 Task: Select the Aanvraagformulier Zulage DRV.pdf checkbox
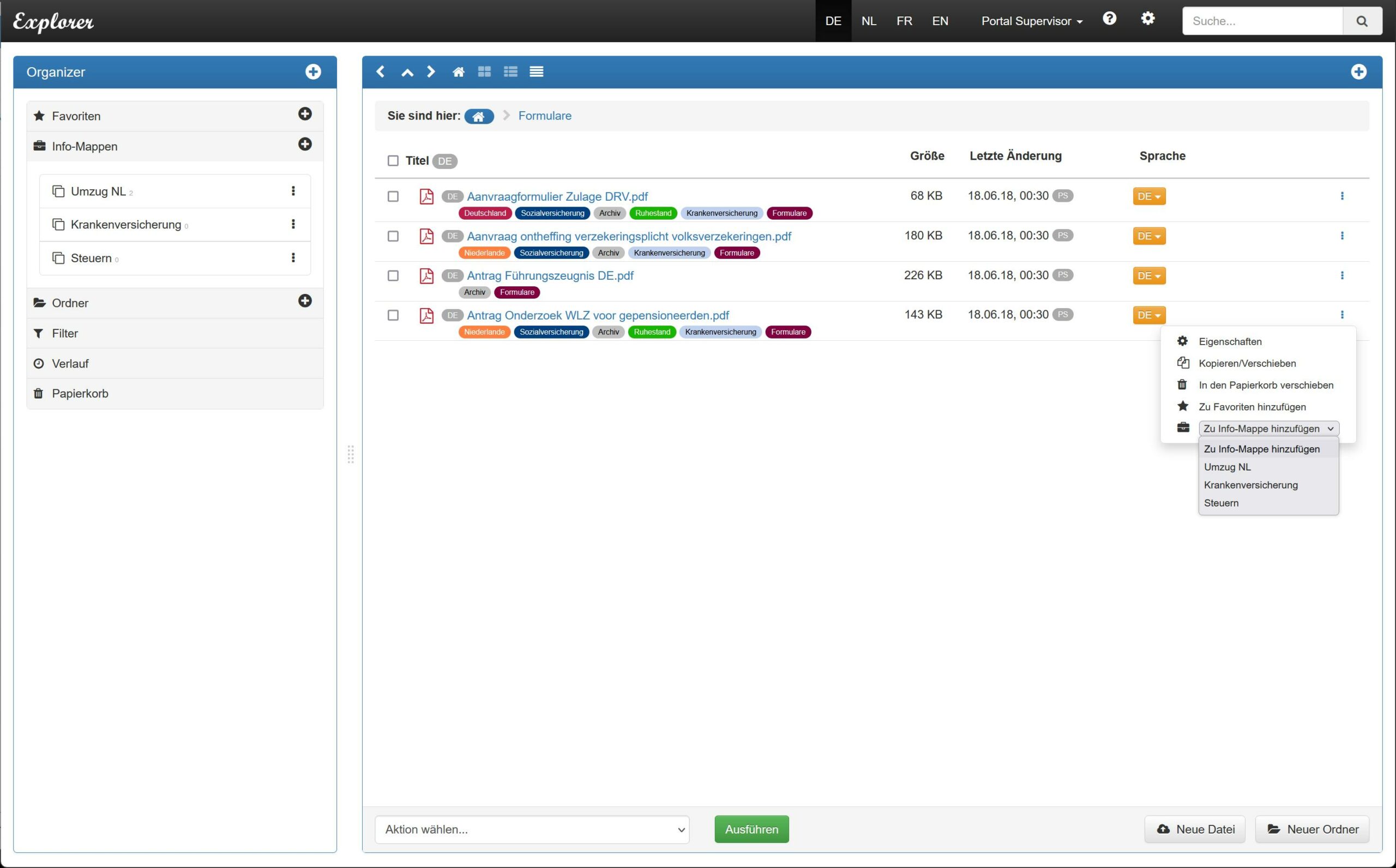(393, 197)
